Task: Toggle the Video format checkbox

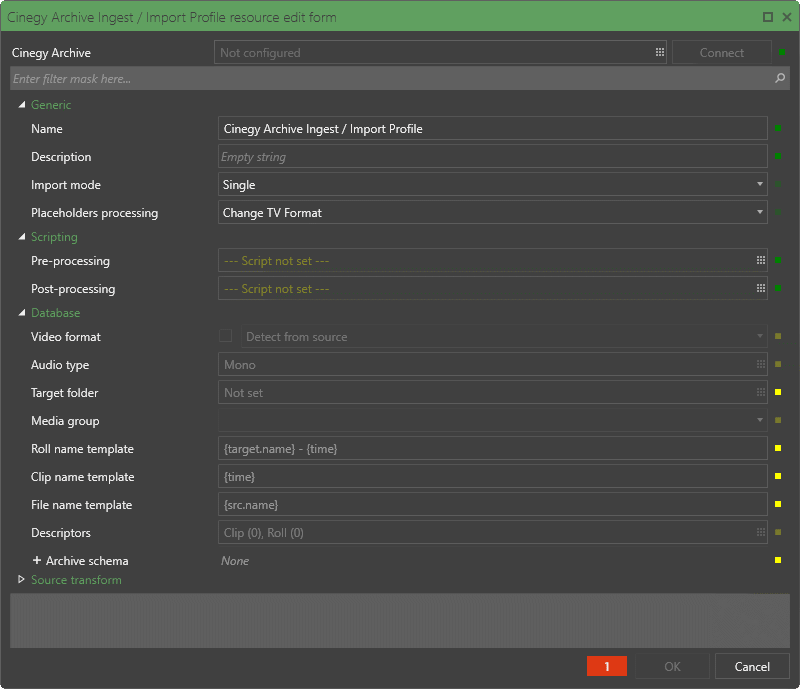Action: click(x=226, y=336)
